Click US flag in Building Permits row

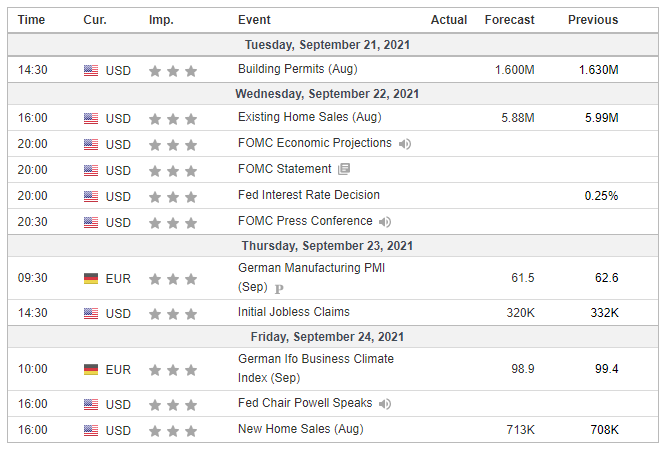91,70
